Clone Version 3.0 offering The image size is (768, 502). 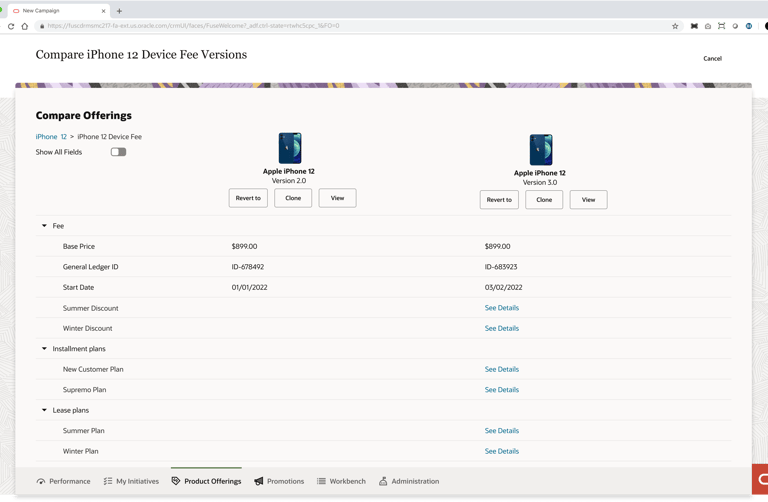[x=544, y=200]
